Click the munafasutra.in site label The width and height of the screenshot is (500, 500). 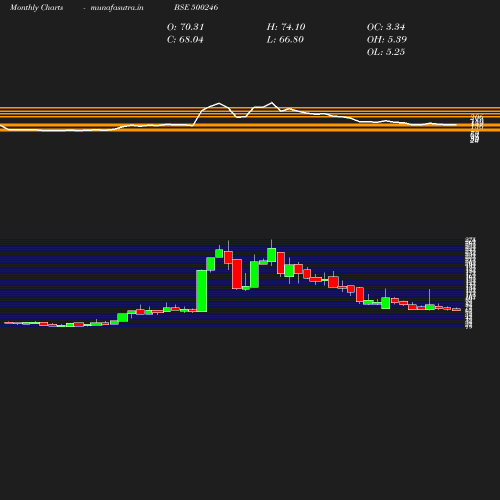pos(117,8)
